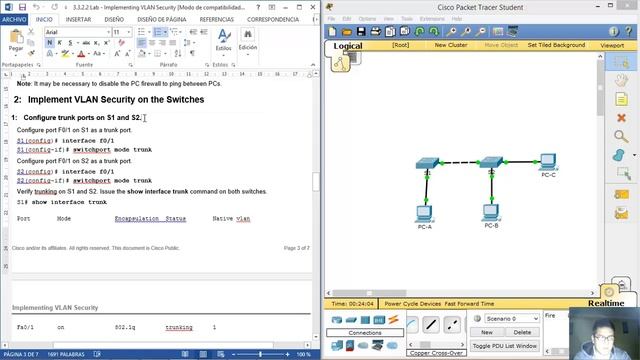Click the Pegar paste icon in Word

click(16, 37)
